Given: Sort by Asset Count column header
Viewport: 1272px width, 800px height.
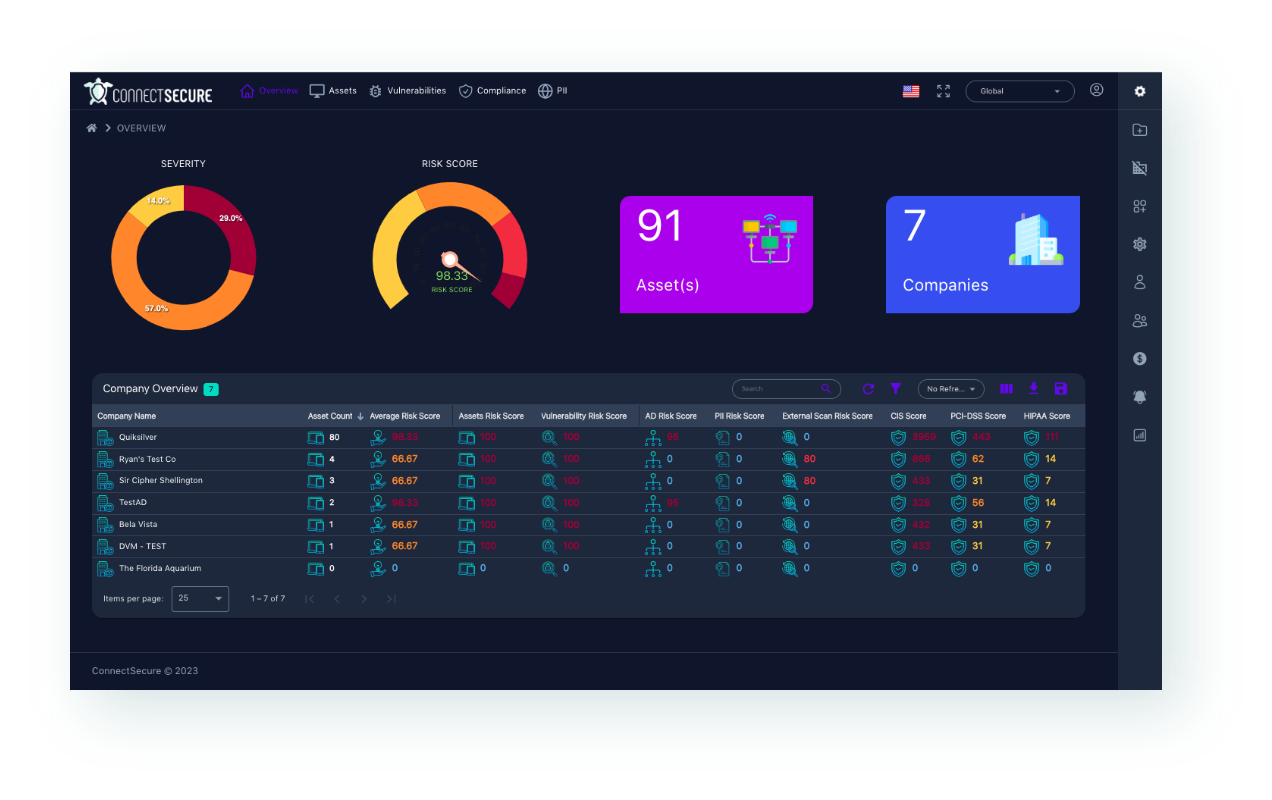Looking at the screenshot, I should point(330,416).
